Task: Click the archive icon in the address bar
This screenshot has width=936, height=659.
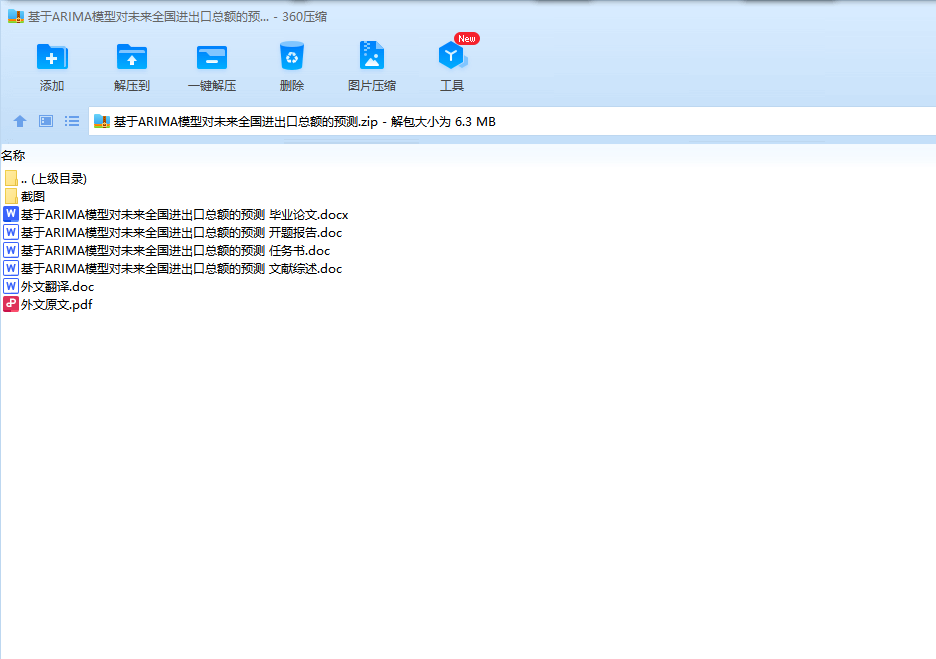Action: pos(101,121)
